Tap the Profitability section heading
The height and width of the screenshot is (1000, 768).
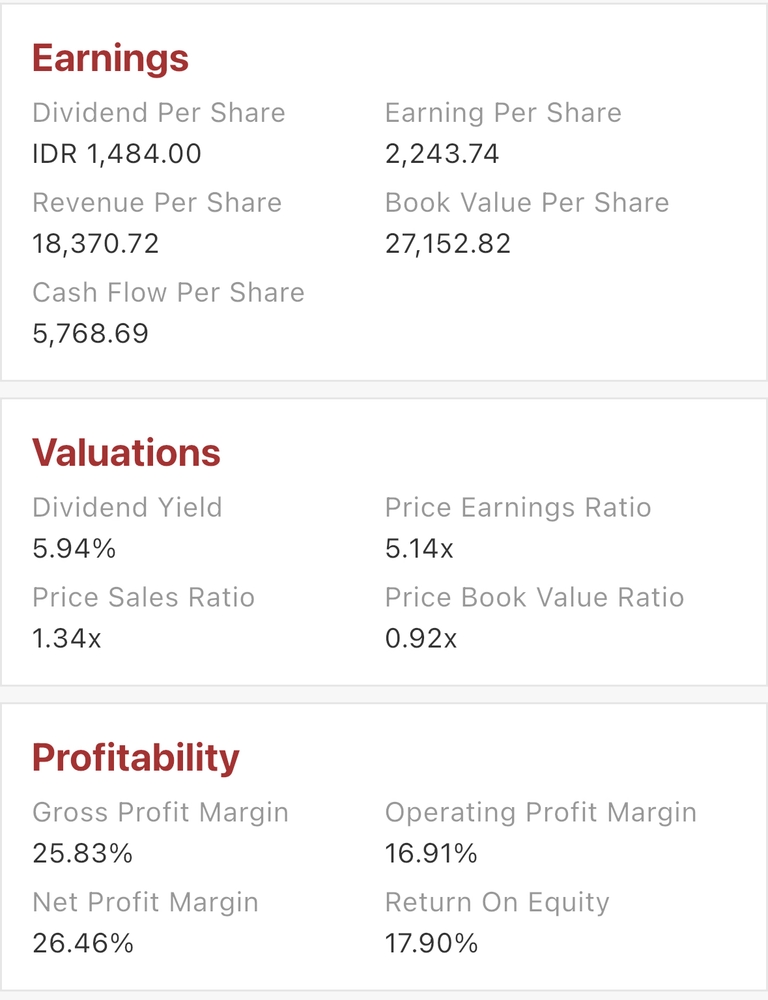point(135,758)
